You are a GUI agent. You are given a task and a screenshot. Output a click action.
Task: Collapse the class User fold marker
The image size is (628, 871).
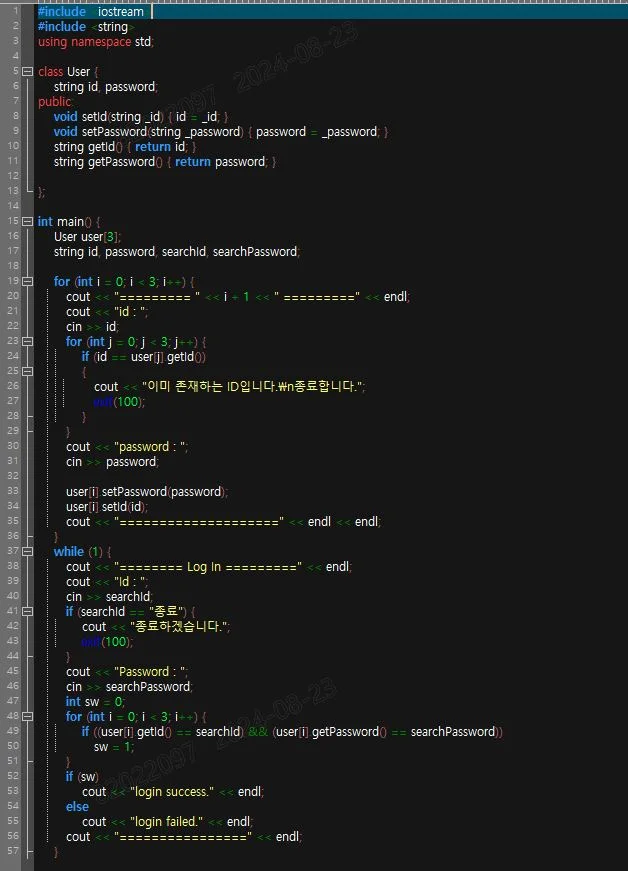pos(27,71)
